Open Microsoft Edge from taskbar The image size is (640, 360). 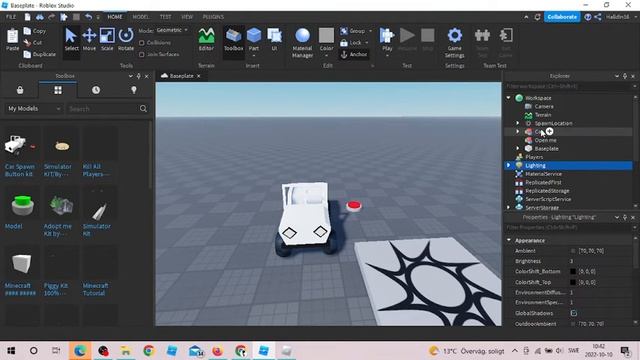pyautogui.click(x=80, y=351)
